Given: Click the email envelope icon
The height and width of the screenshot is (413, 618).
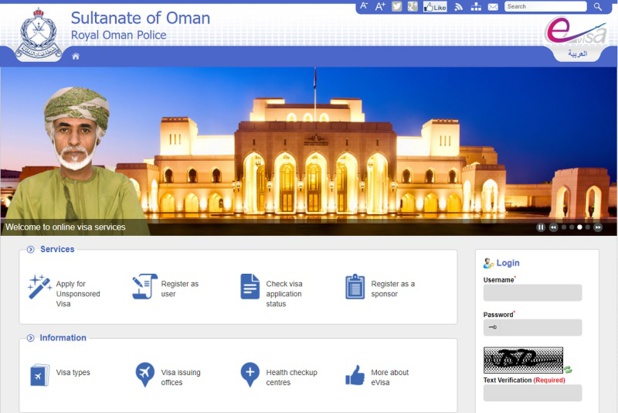Looking at the screenshot, I should (x=493, y=7).
